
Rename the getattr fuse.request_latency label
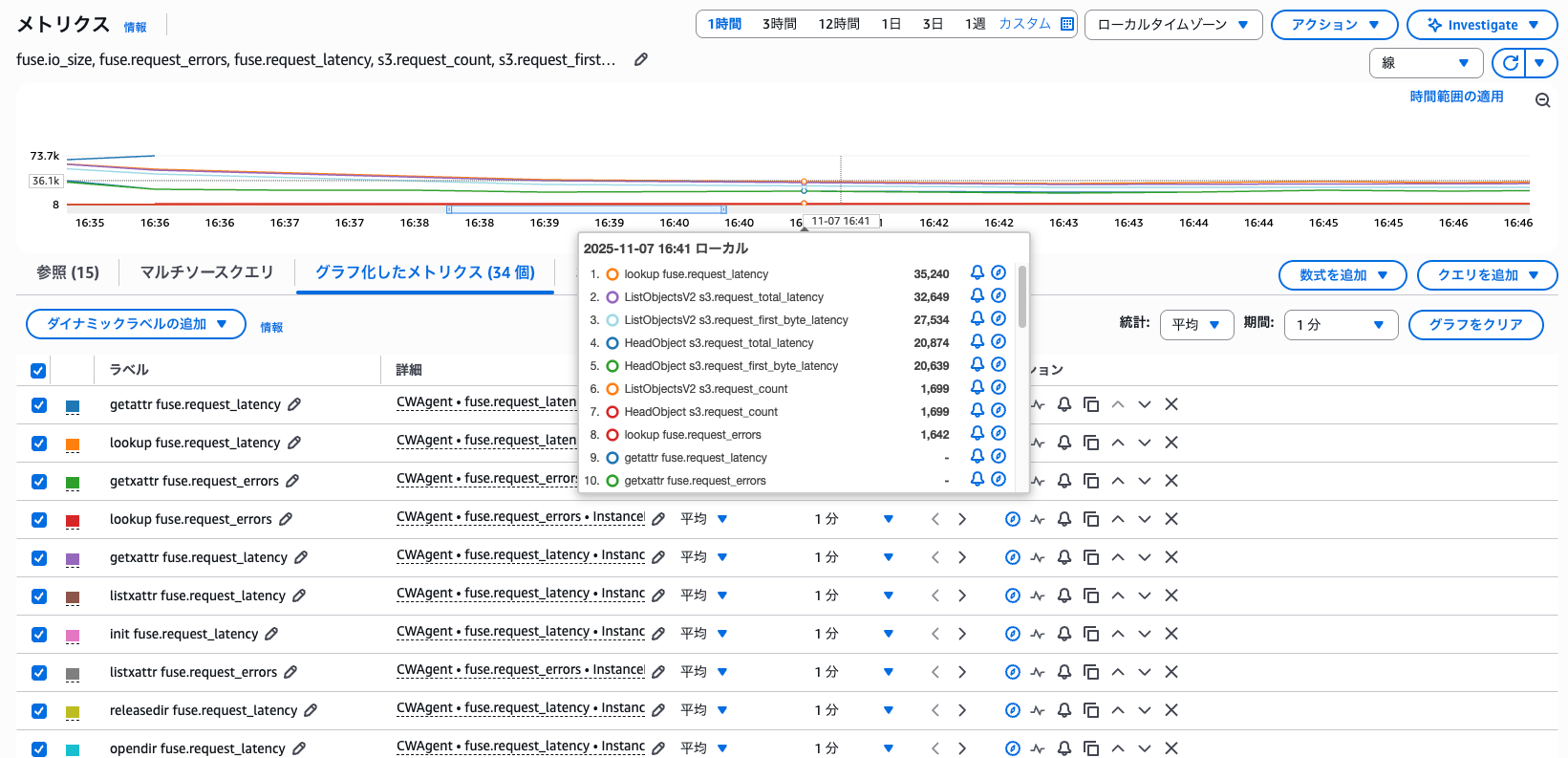(x=294, y=404)
